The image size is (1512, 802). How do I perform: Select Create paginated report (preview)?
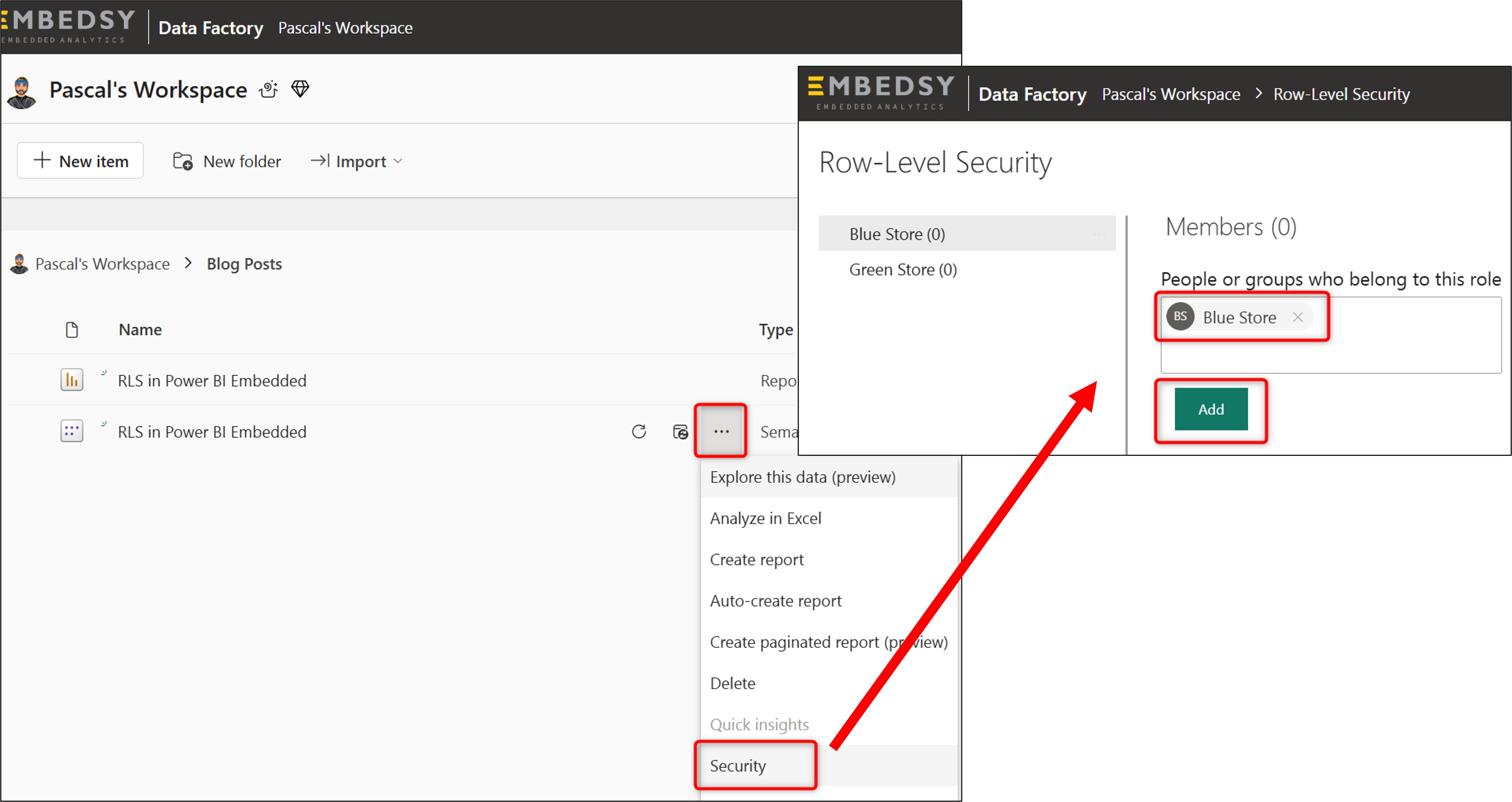828,642
